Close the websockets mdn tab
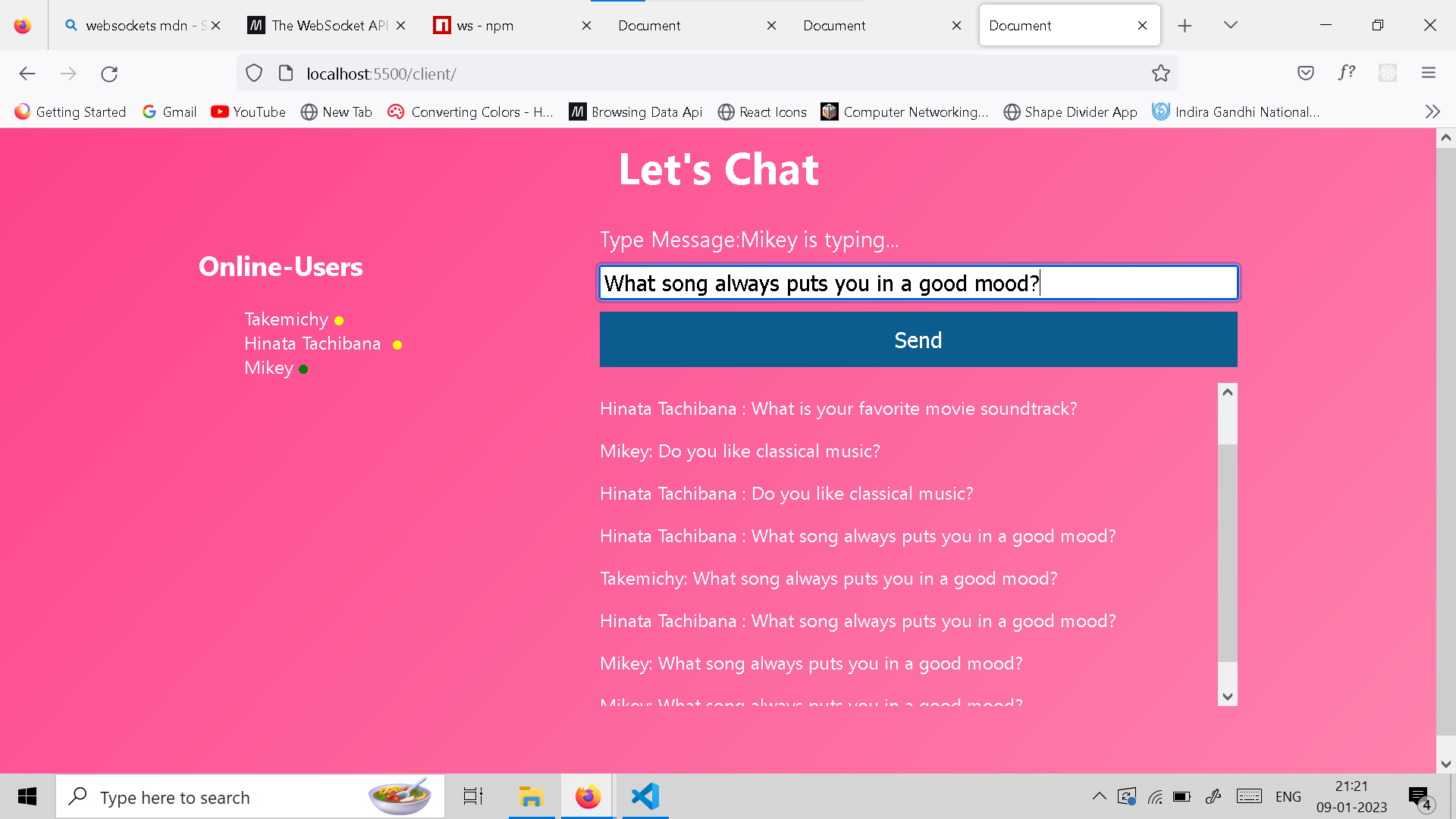Screen dimensions: 1456x819 click(x=215, y=26)
